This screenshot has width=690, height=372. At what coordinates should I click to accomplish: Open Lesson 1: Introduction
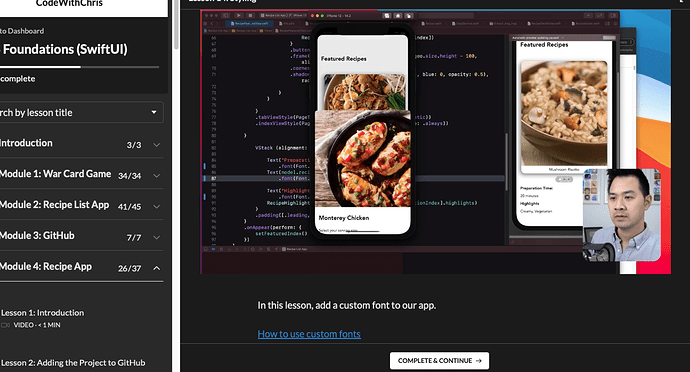[x=42, y=313]
